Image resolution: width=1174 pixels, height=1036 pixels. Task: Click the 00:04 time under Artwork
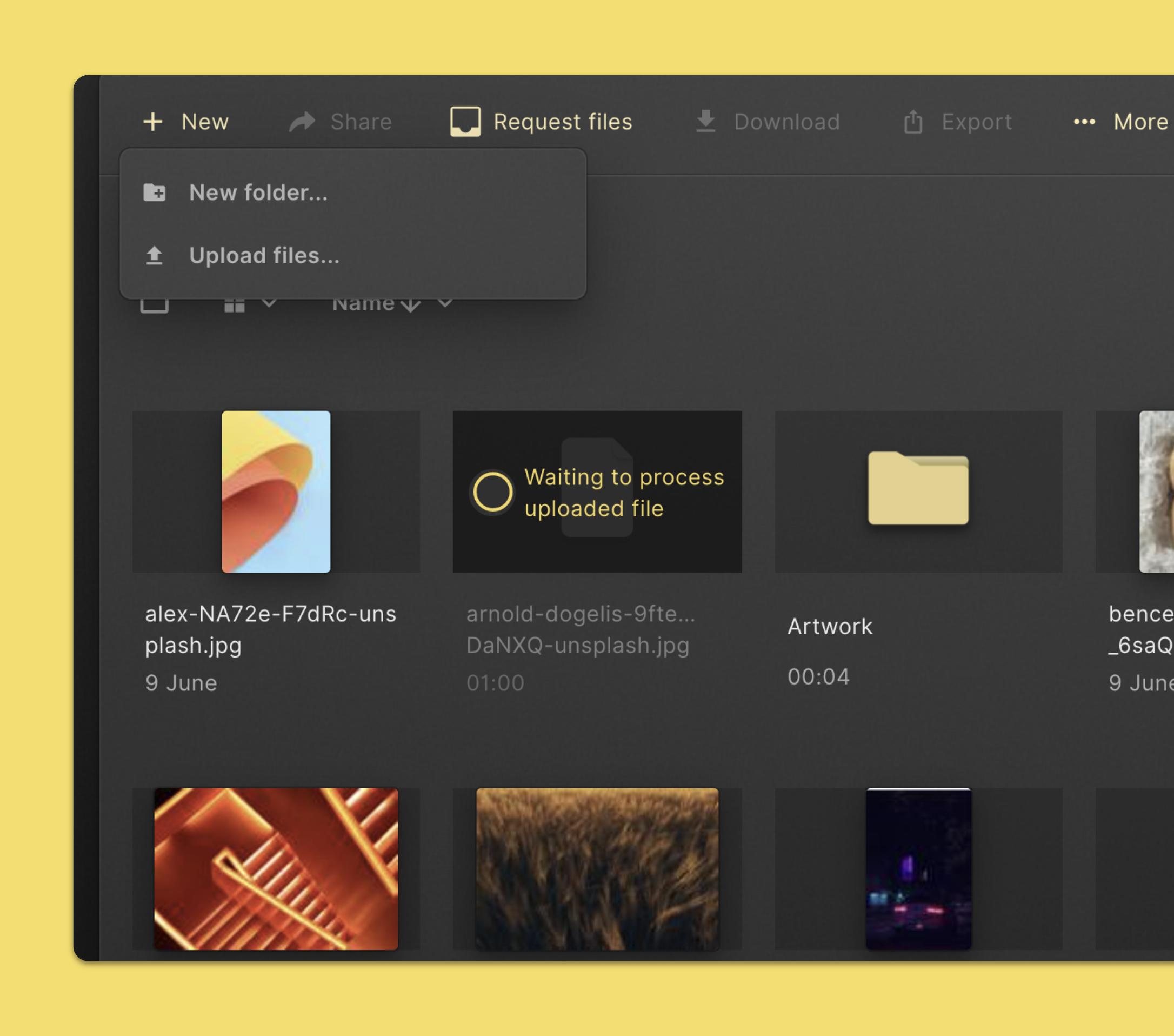pyautogui.click(x=818, y=677)
